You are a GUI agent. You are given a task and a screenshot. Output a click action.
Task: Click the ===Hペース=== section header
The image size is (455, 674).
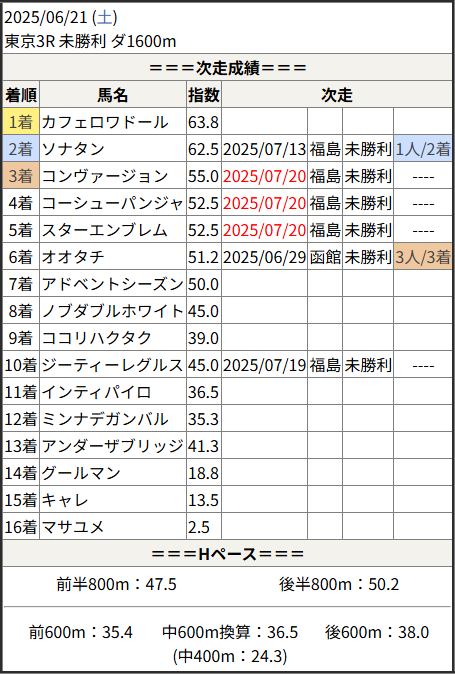coord(228,554)
